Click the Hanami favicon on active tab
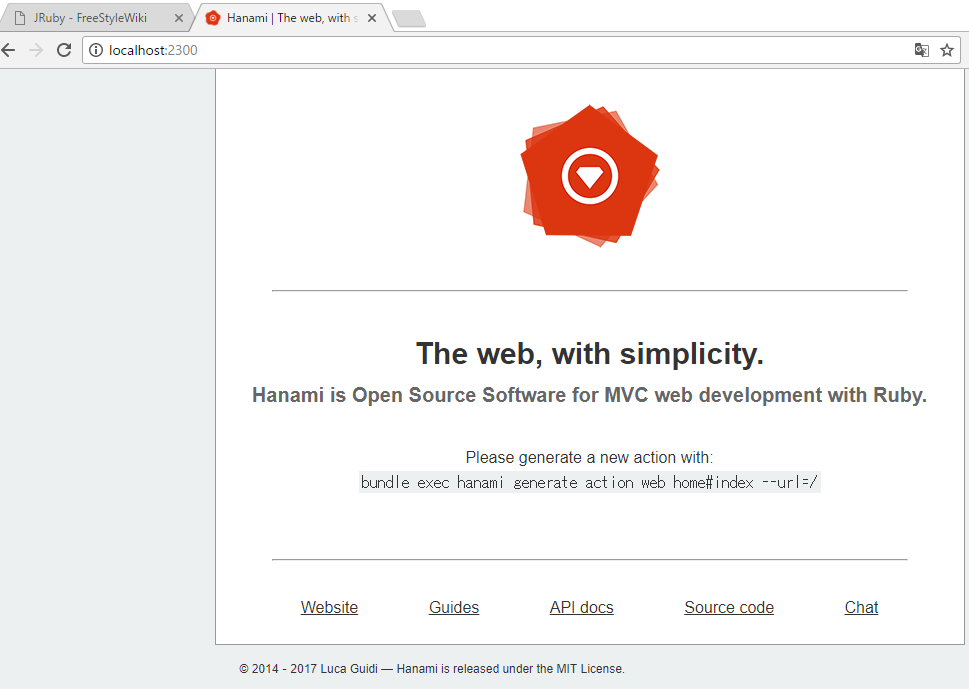The height and width of the screenshot is (689, 969). pyautogui.click(x=213, y=18)
